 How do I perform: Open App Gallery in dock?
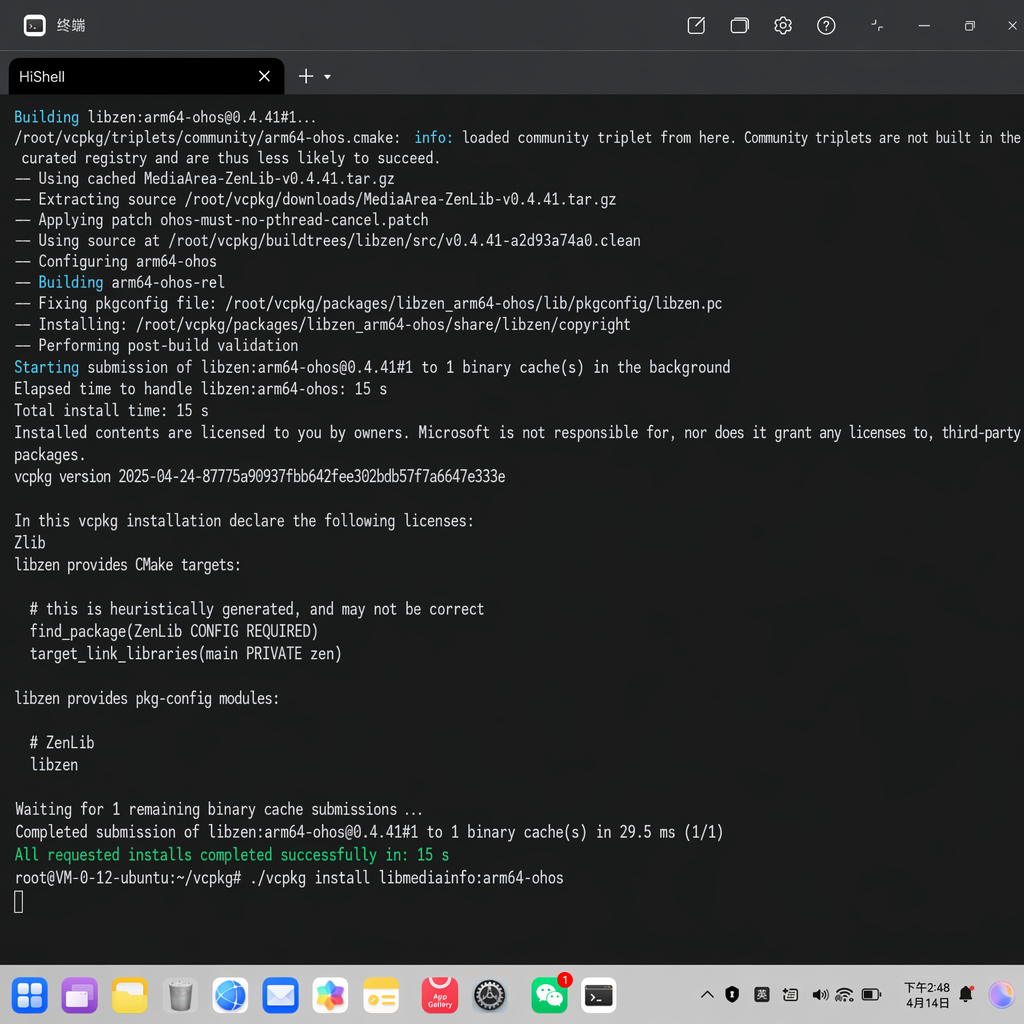tap(440, 995)
